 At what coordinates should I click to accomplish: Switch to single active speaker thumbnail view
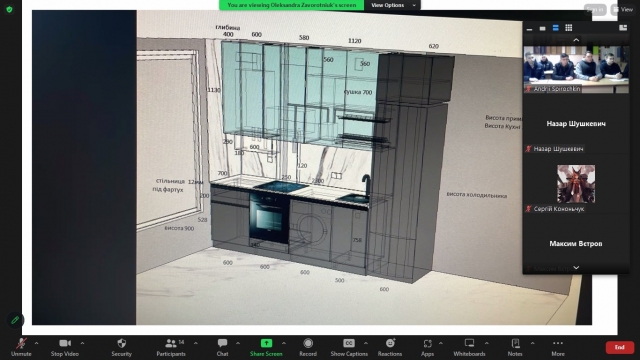(542, 28)
